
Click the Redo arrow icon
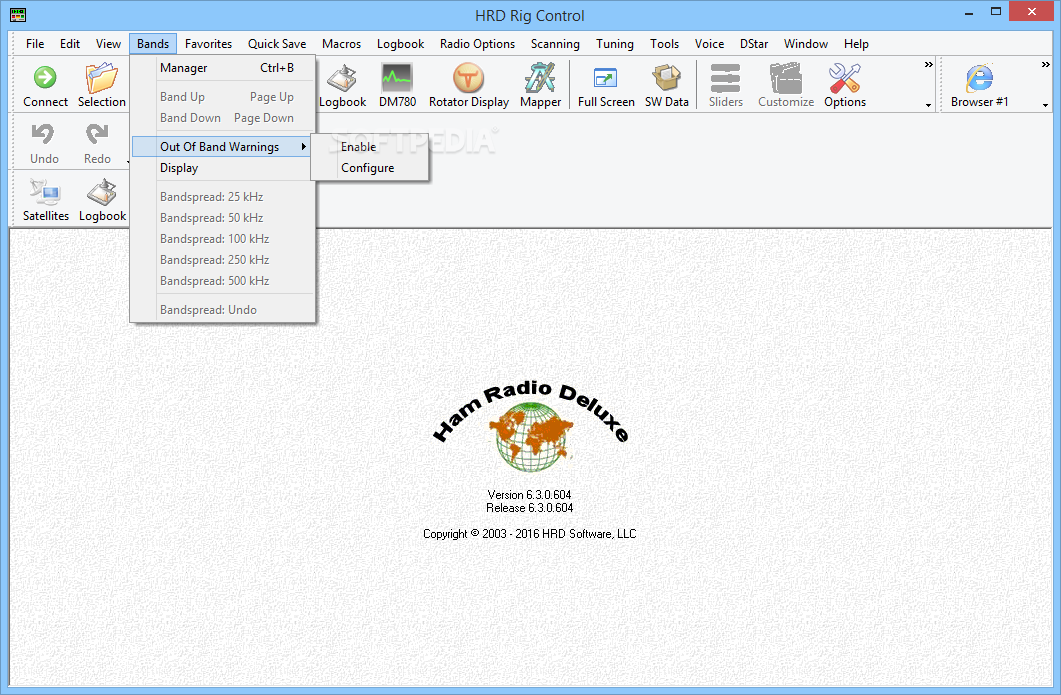click(97, 134)
